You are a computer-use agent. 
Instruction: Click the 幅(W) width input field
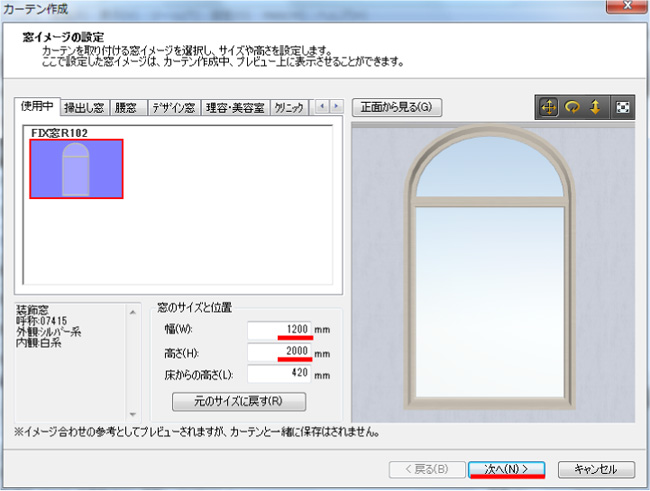point(279,329)
